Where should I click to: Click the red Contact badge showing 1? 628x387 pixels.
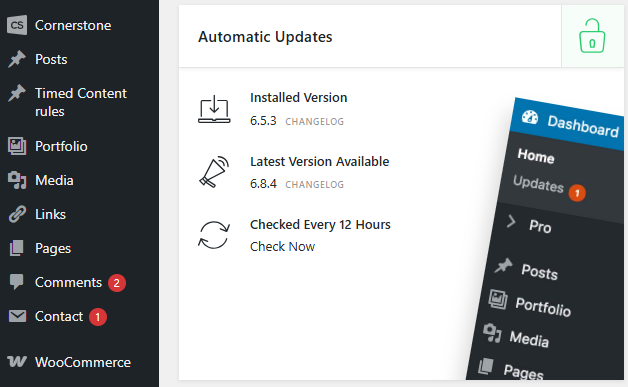98,317
